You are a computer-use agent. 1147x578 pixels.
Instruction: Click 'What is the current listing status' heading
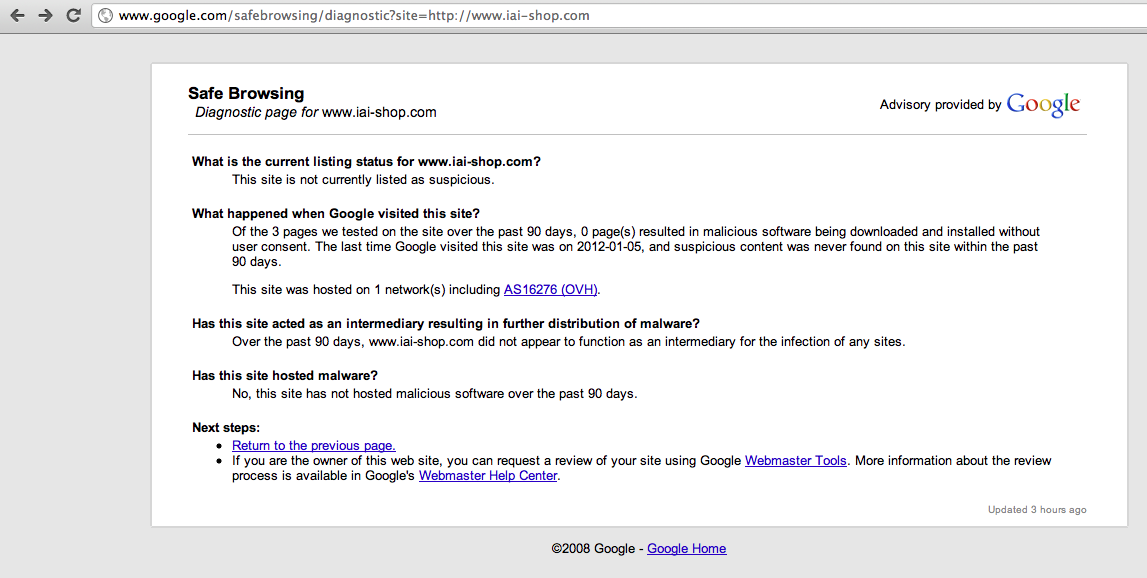[366, 162]
